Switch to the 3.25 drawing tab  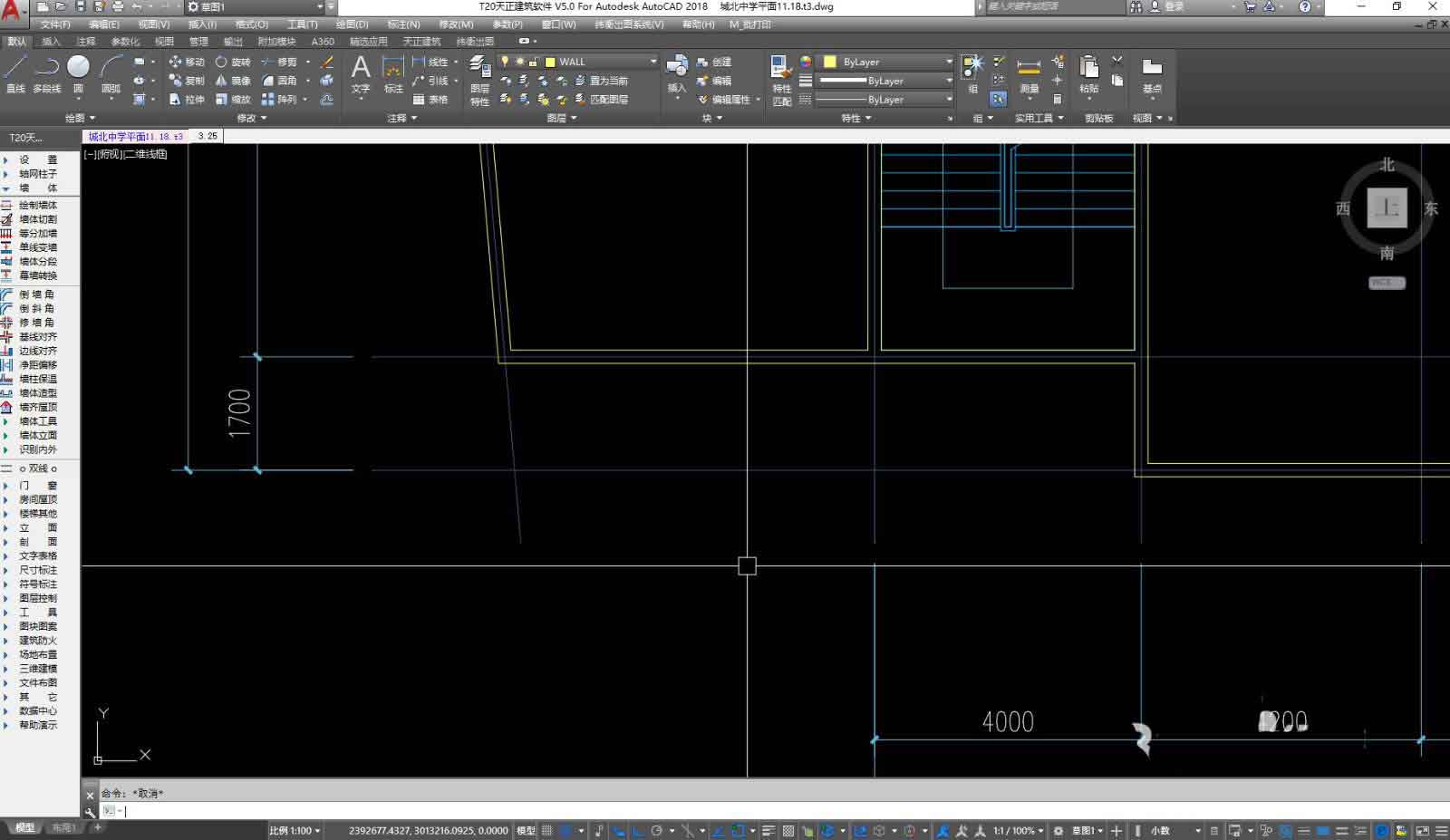(208, 136)
